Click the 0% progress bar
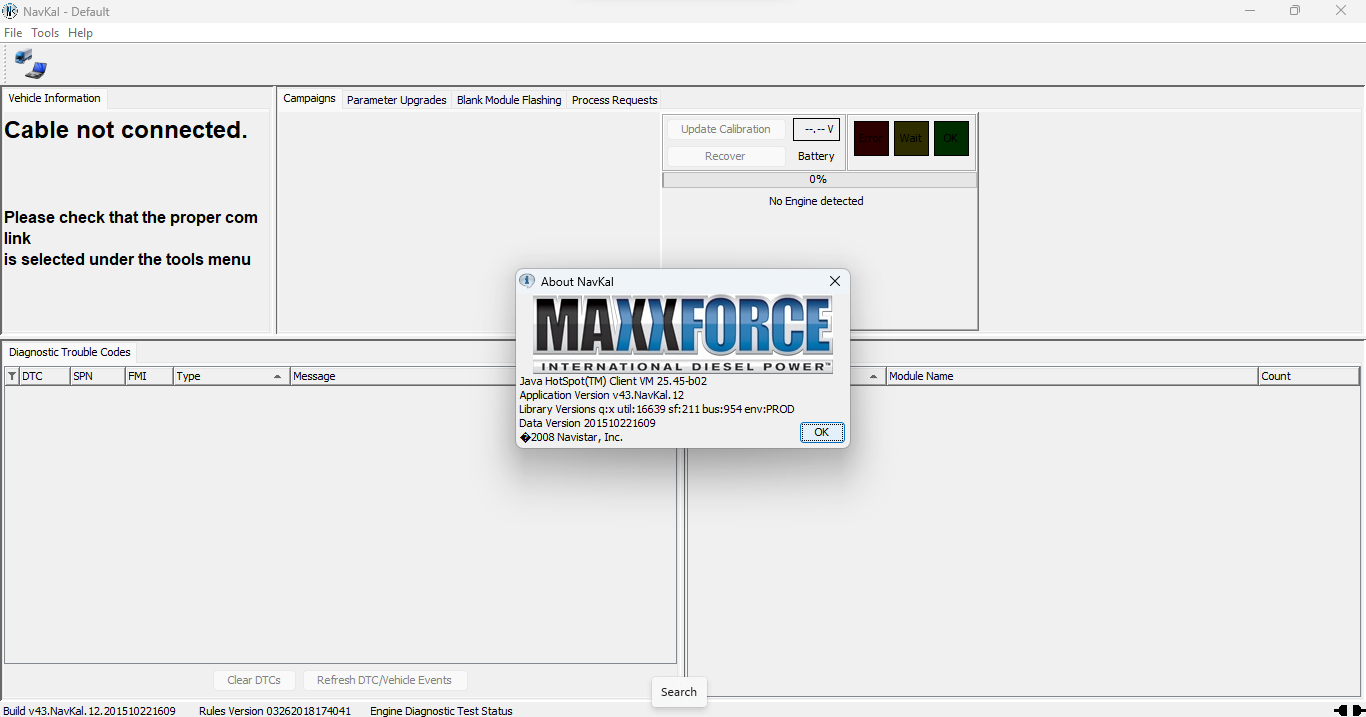The height and width of the screenshot is (717, 1366). pos(819,180)
